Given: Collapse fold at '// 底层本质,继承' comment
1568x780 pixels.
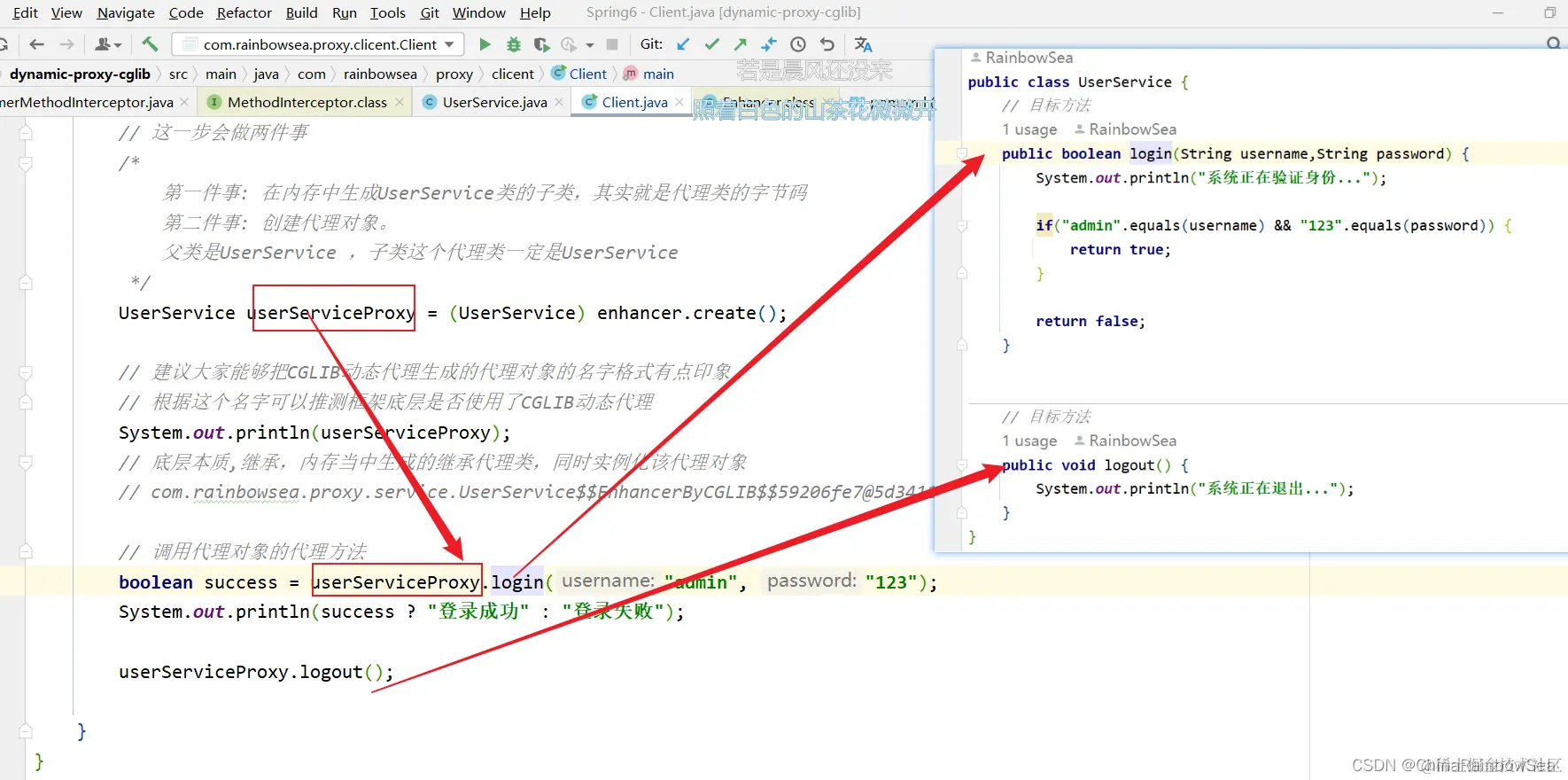Looking at the screenshot, I should click(26, 463).
